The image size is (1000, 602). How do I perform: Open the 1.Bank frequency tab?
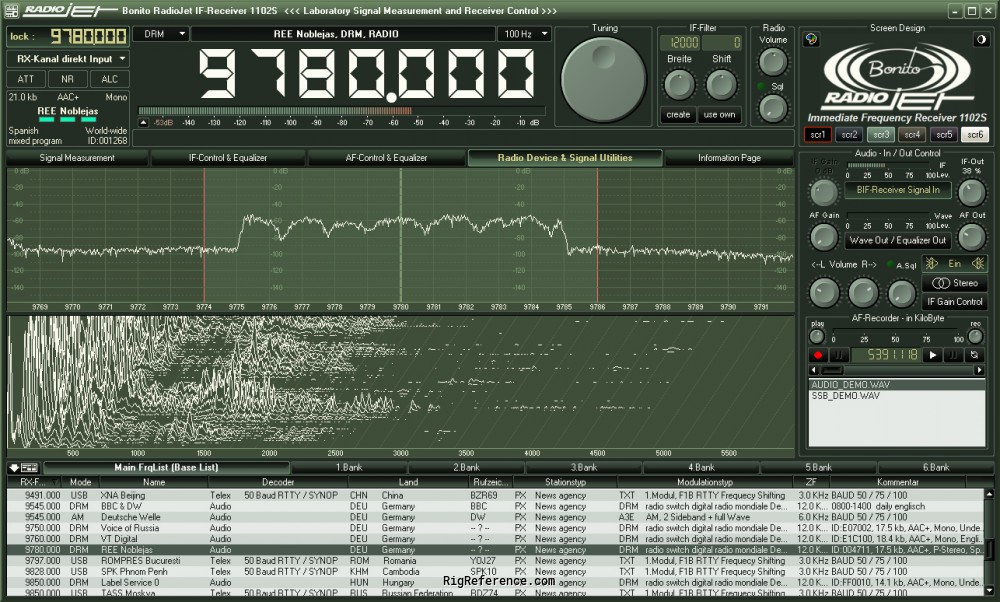(349, 467)
